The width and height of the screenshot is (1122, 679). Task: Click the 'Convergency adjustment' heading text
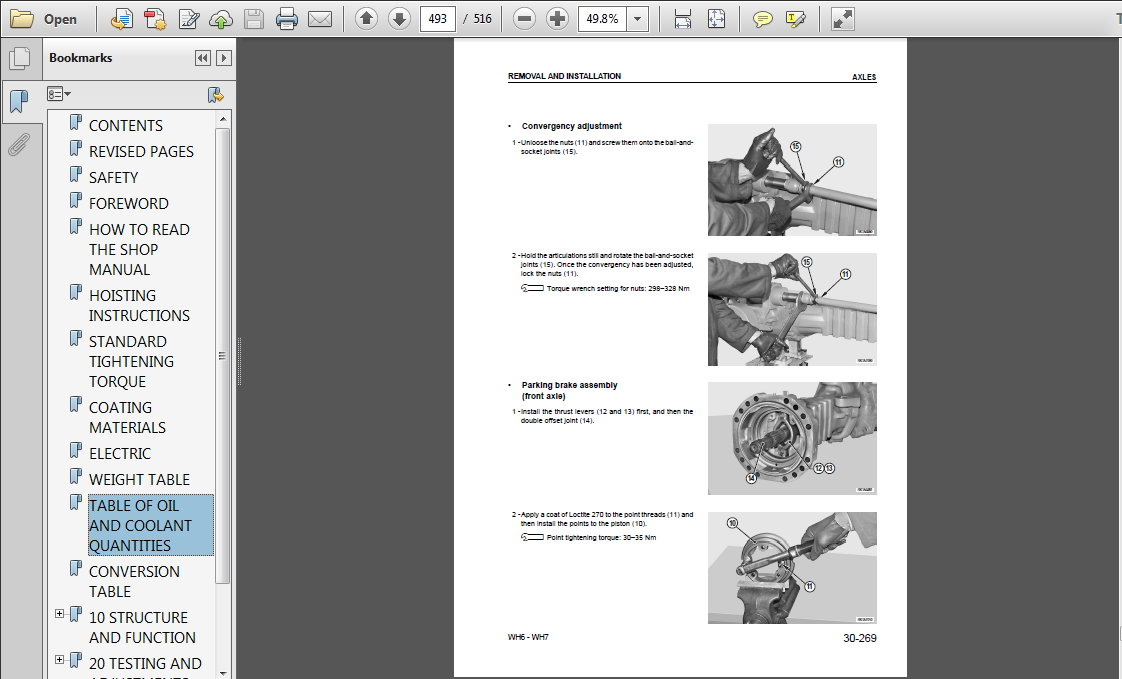click(572, 126)
